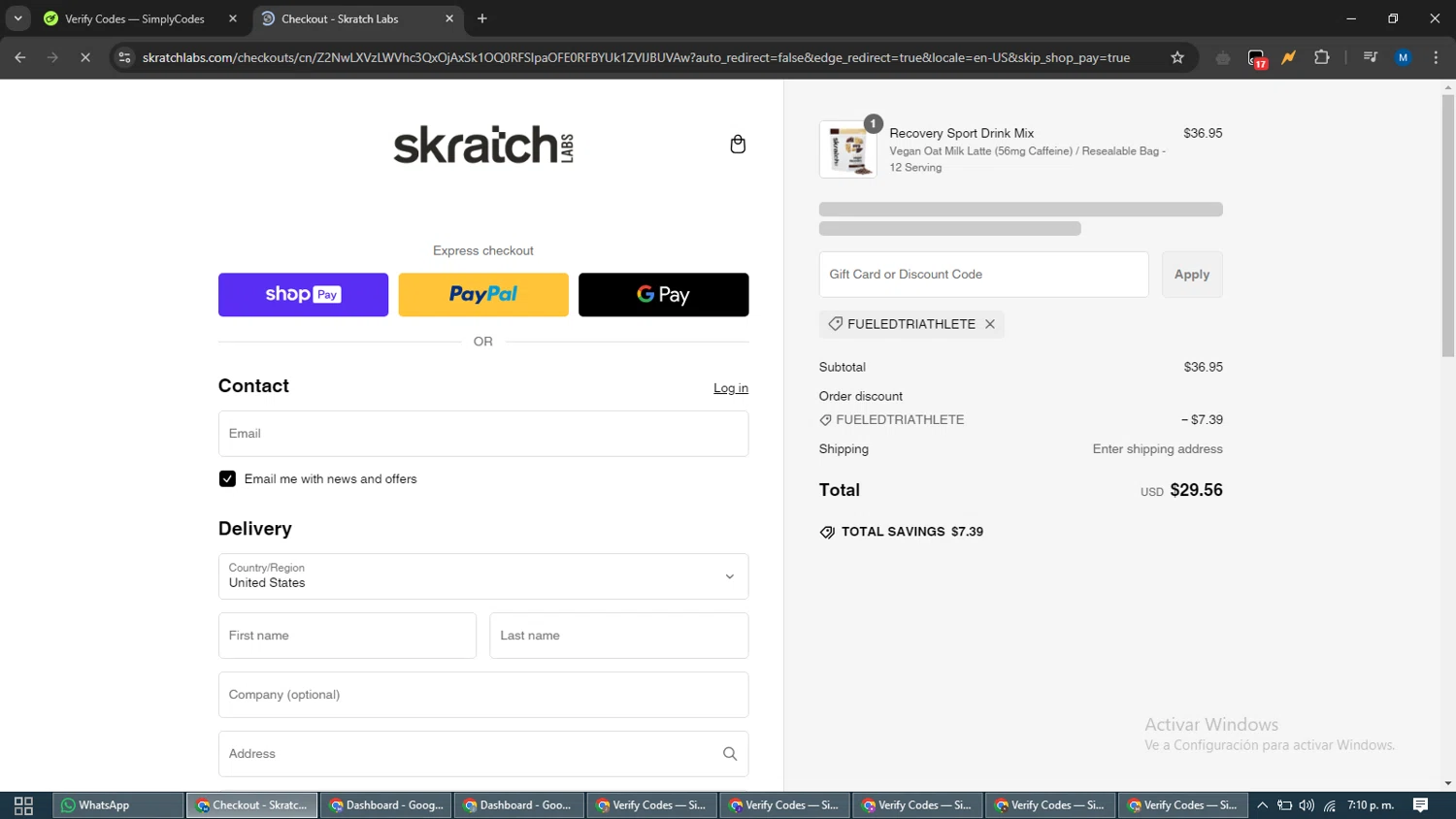Go back to the previous page
1456x819 pixels.
click(x=20, y=57)
